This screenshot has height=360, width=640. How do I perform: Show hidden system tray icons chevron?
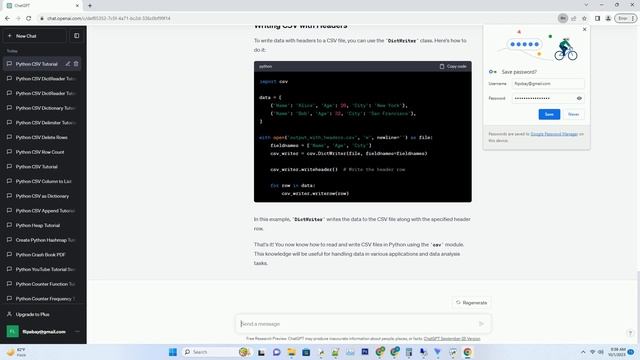583,352
